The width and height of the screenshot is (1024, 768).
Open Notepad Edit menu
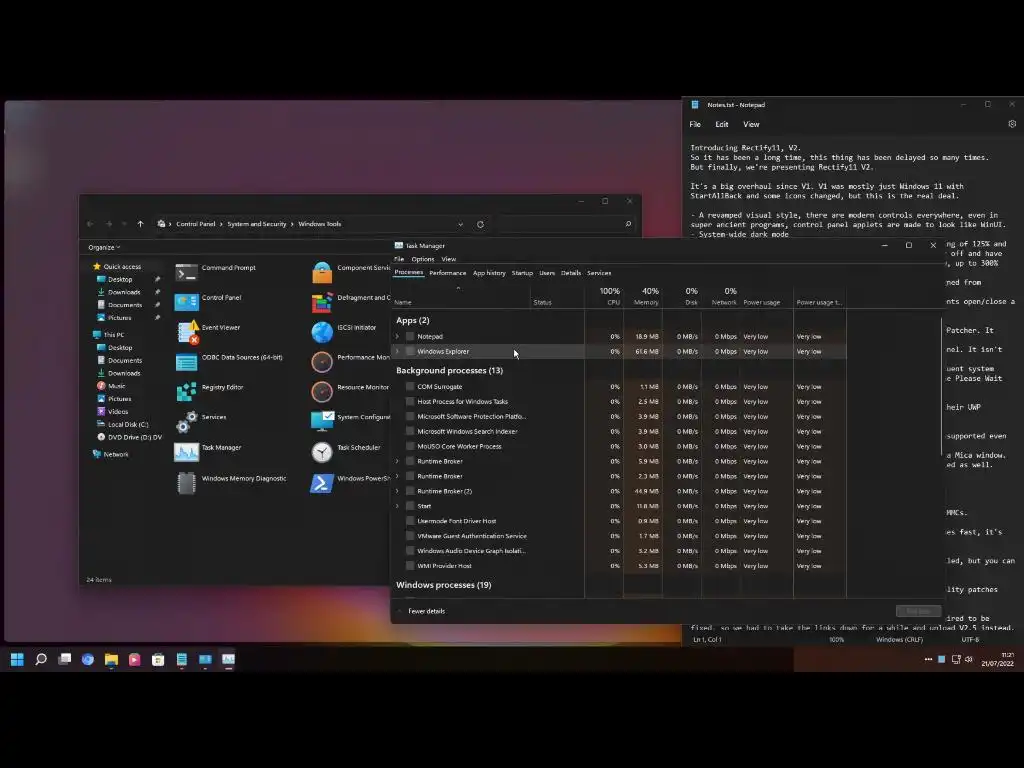click(x=722, y=124)
